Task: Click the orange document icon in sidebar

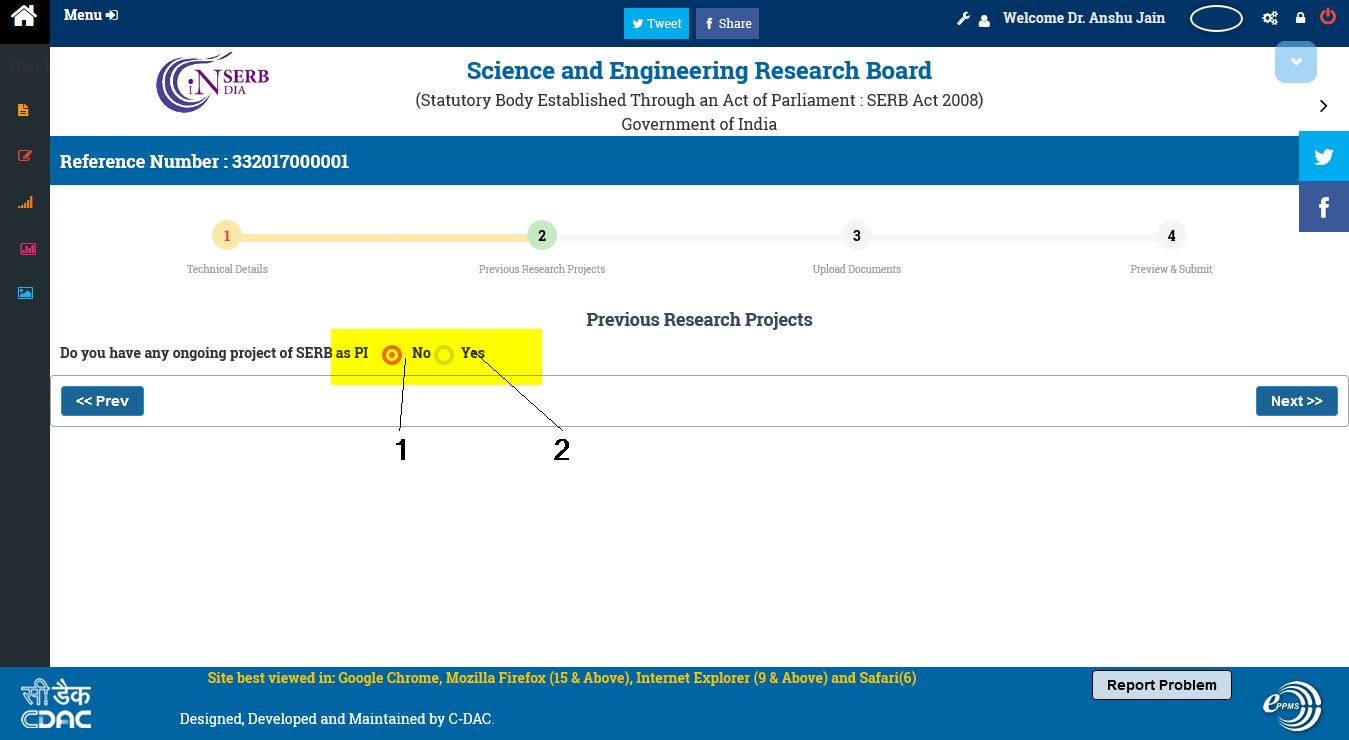Action: [24, 110]
